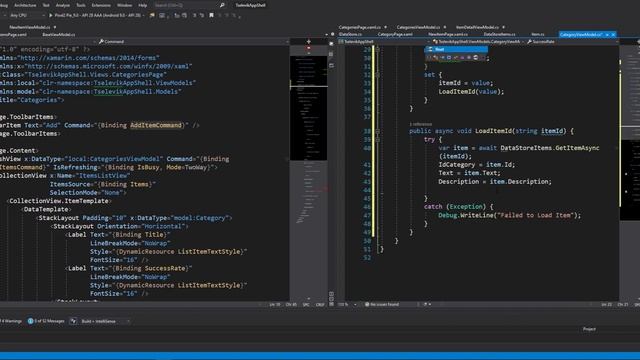Image resolution: width=640 pixels, height=360 pixels.
Task: Open the debug target device dropdown arrow
Action: click(144, 15)
